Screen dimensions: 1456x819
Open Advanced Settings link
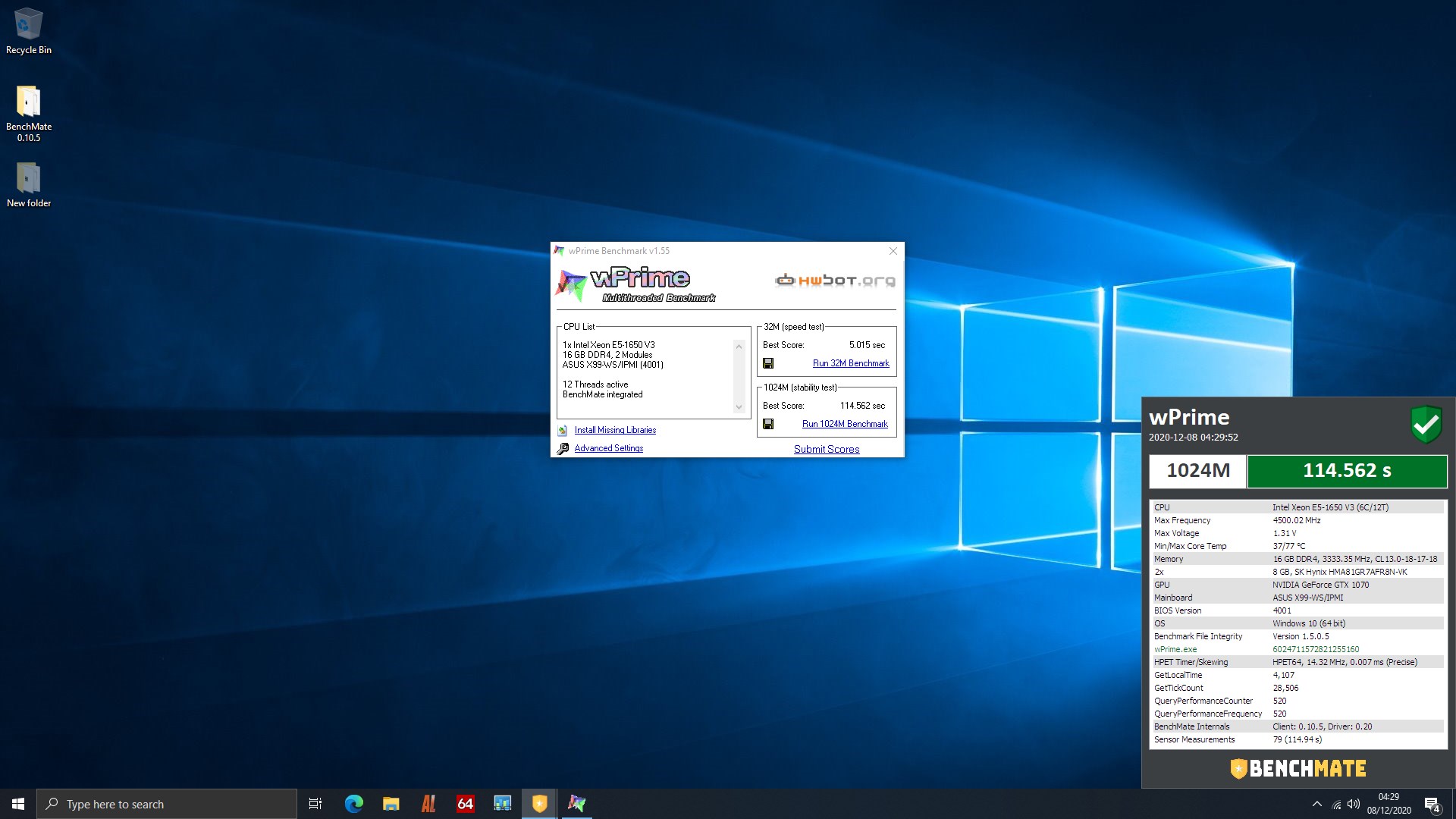point(608,448)
